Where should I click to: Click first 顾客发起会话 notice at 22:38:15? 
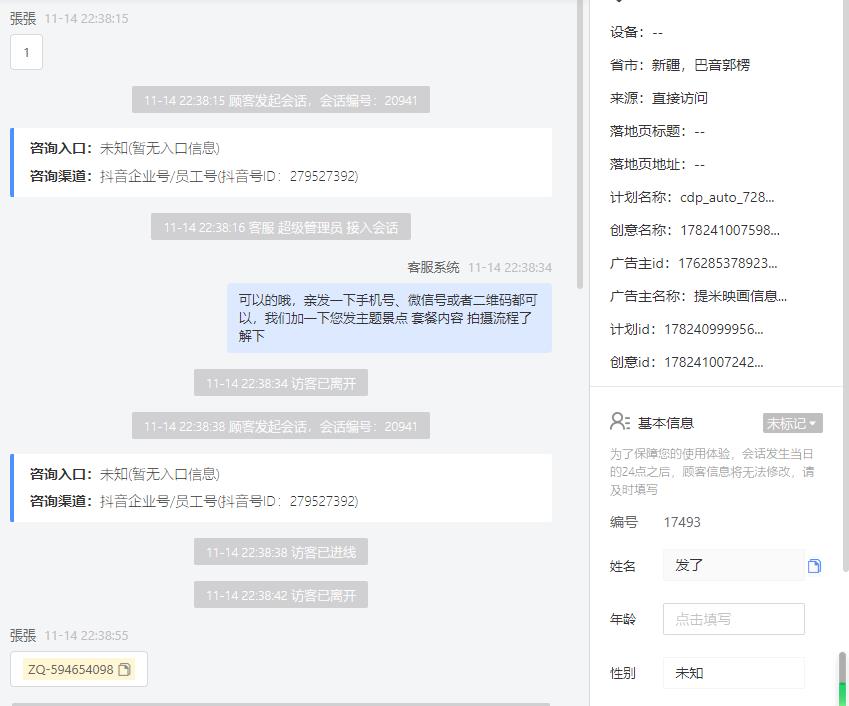pos(281,100)
